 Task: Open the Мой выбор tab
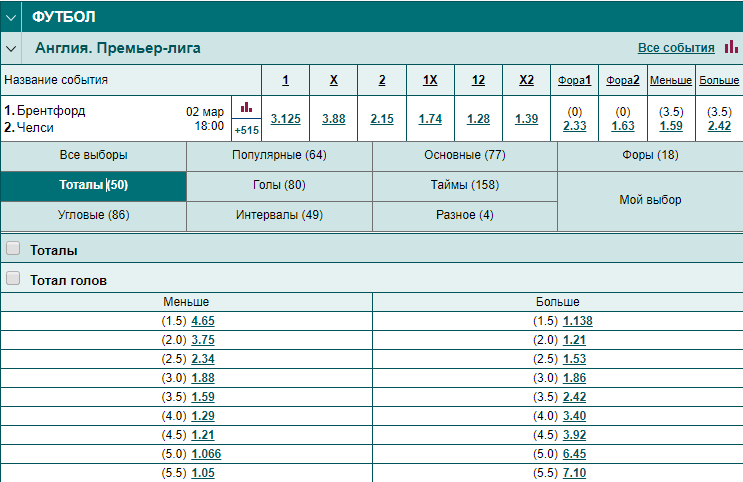click(x=650, y=200)
